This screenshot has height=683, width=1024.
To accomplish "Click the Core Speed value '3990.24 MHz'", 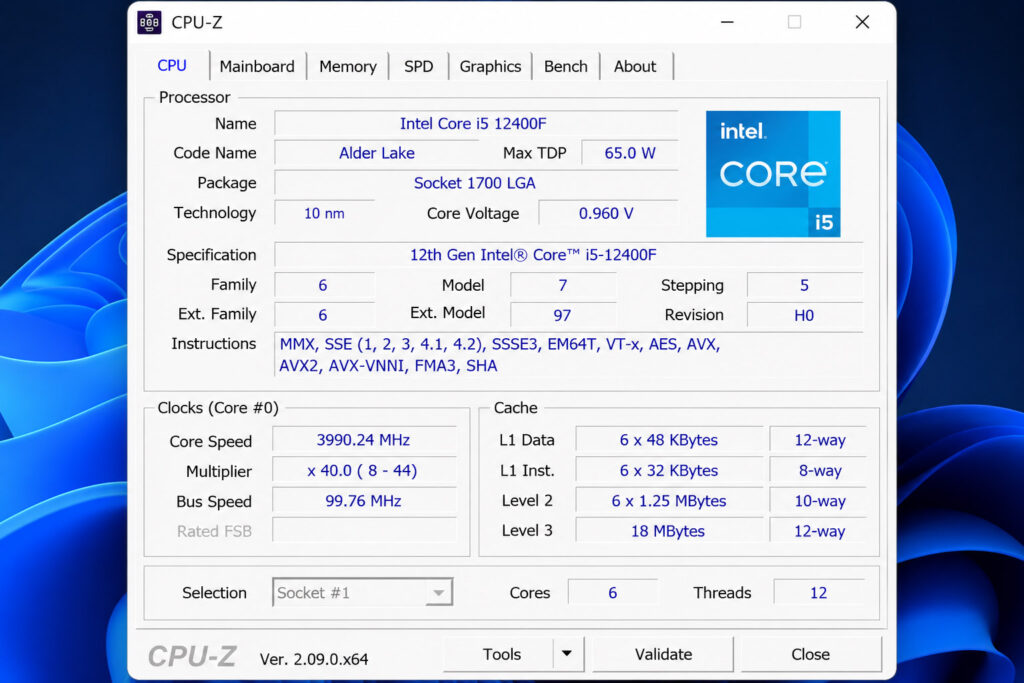I will point(364,439).
